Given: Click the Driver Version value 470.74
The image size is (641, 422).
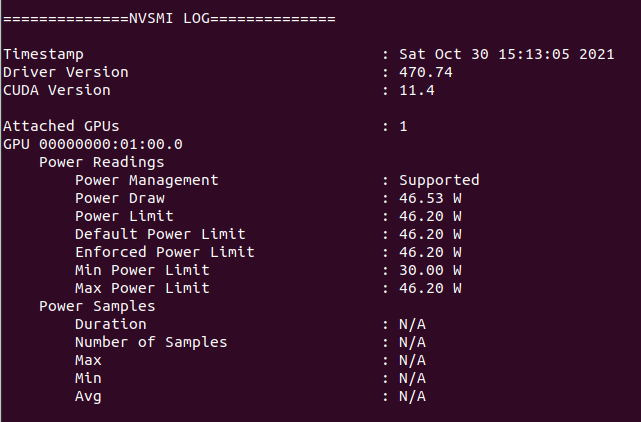Looking at the screenshot, I should [426, 72].
